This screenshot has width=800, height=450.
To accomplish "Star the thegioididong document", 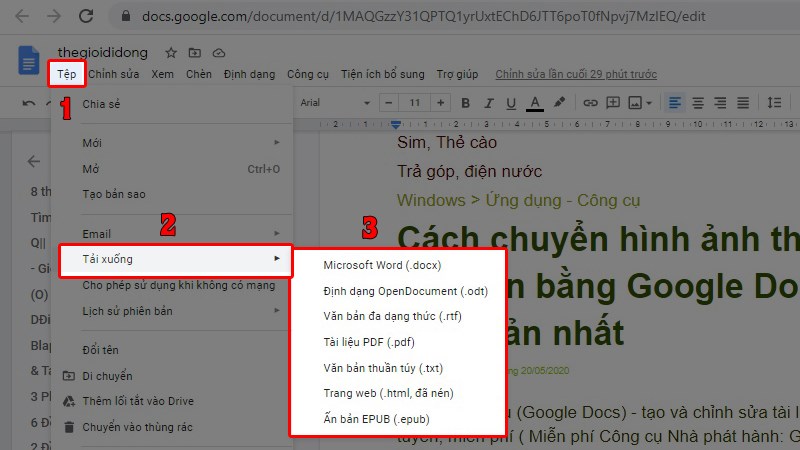I will click(171, 53).
